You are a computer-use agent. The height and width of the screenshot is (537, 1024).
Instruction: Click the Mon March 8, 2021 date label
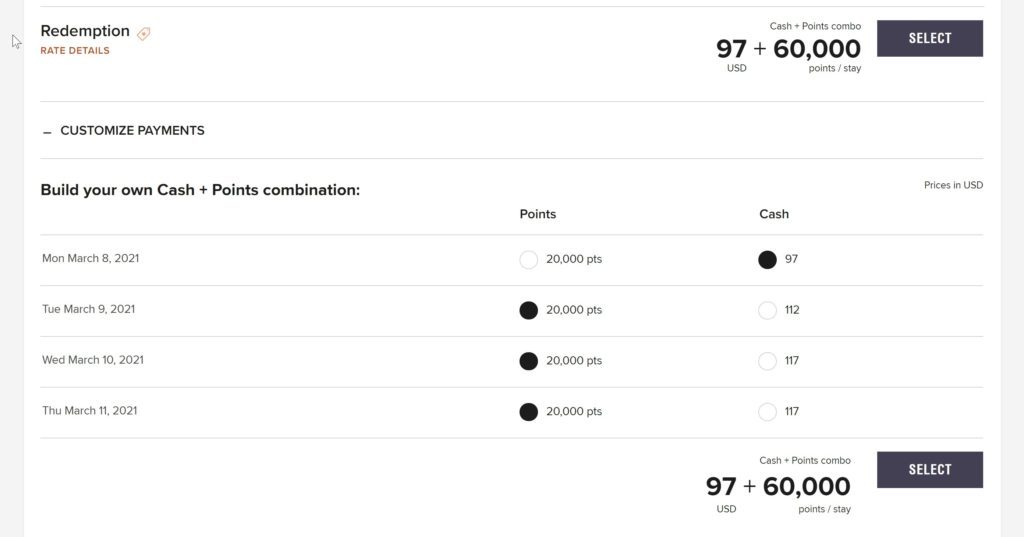pyautogui.click(x=90, y=259)
